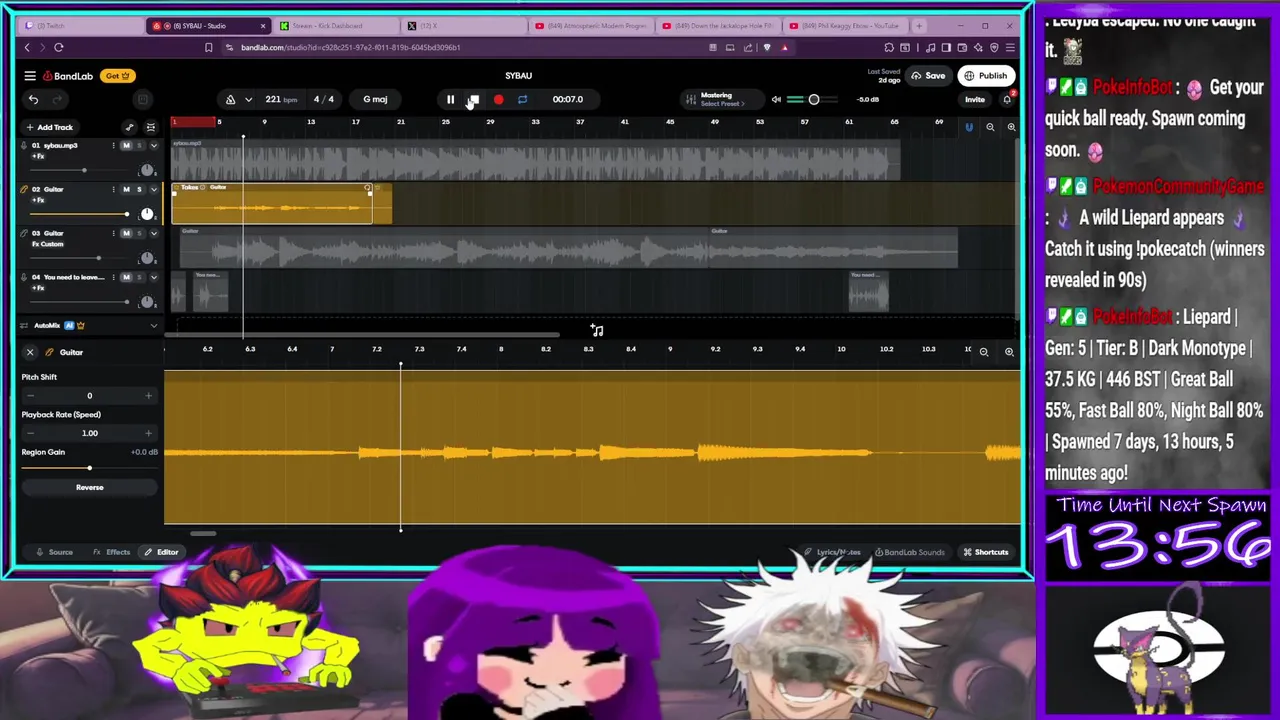Open track 01 sybau.mp3 options menu dots

point(113,146)
